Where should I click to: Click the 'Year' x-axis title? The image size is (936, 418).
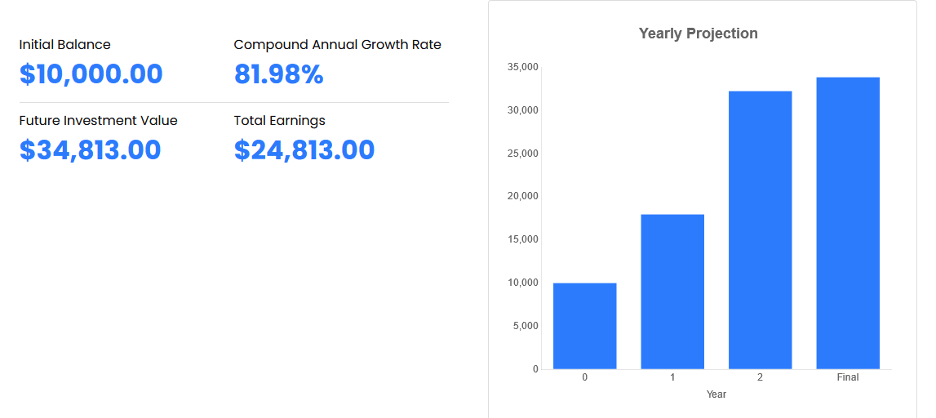(x=716, y=395)
